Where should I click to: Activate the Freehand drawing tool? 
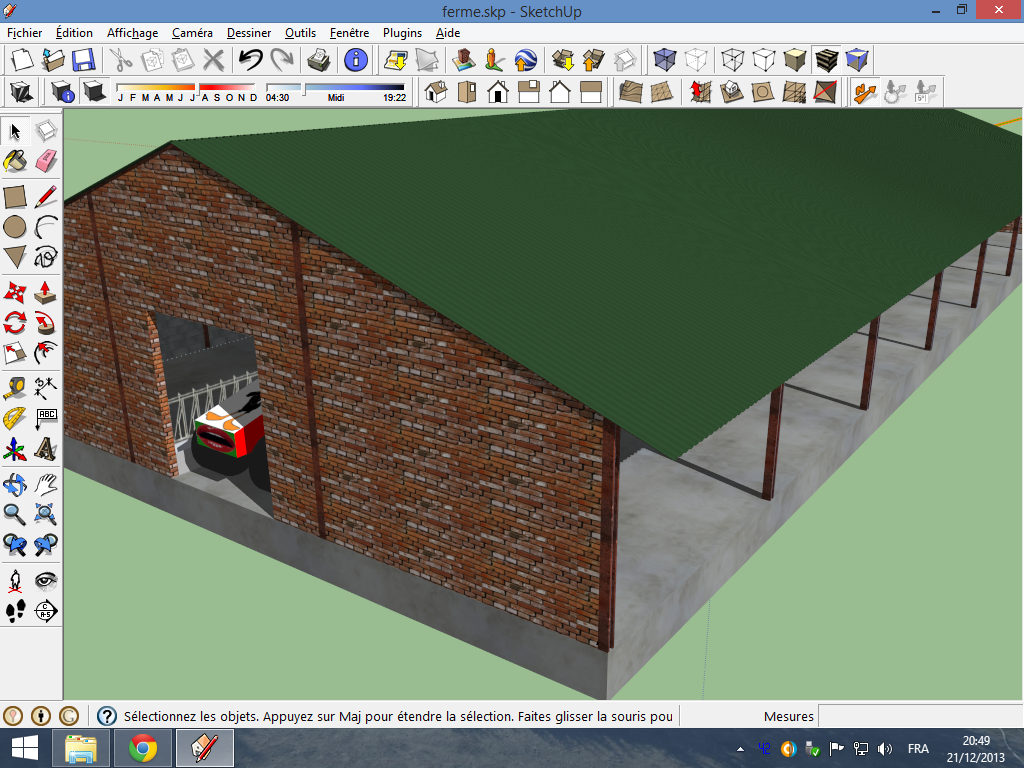click(x=46, y=257)
